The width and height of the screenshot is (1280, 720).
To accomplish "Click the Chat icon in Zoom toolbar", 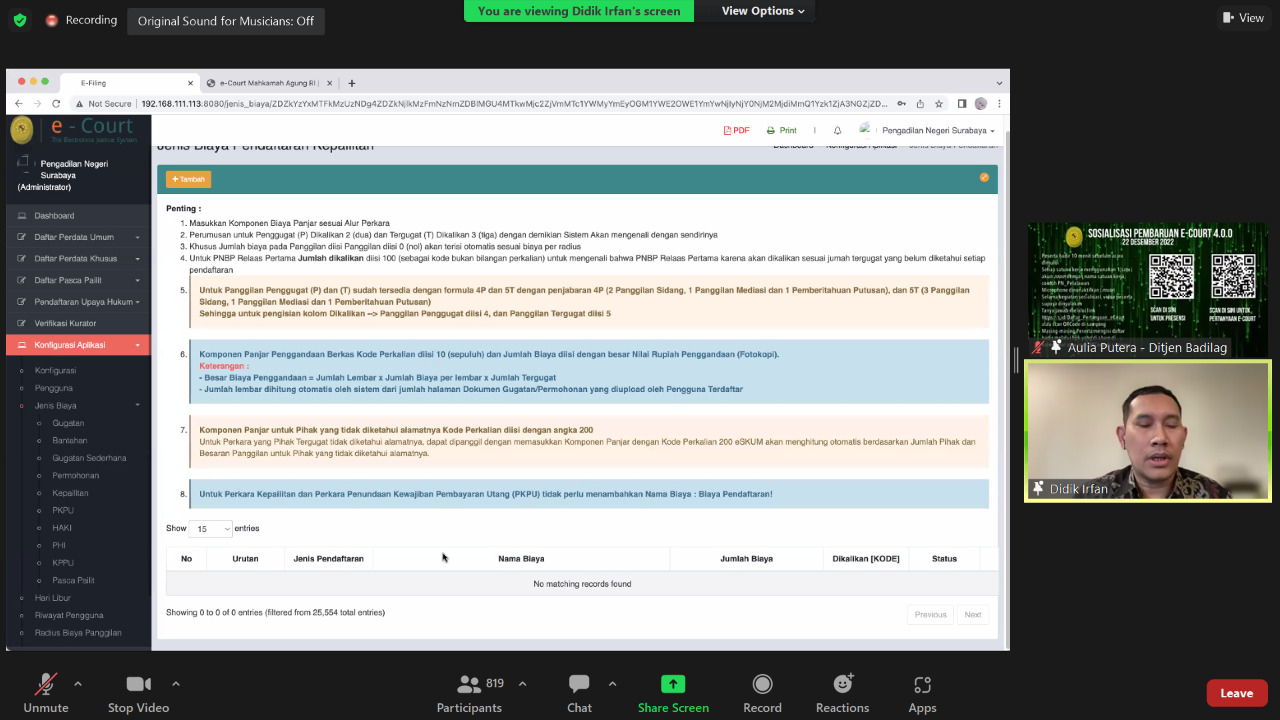I will click(x=579, y=685).
